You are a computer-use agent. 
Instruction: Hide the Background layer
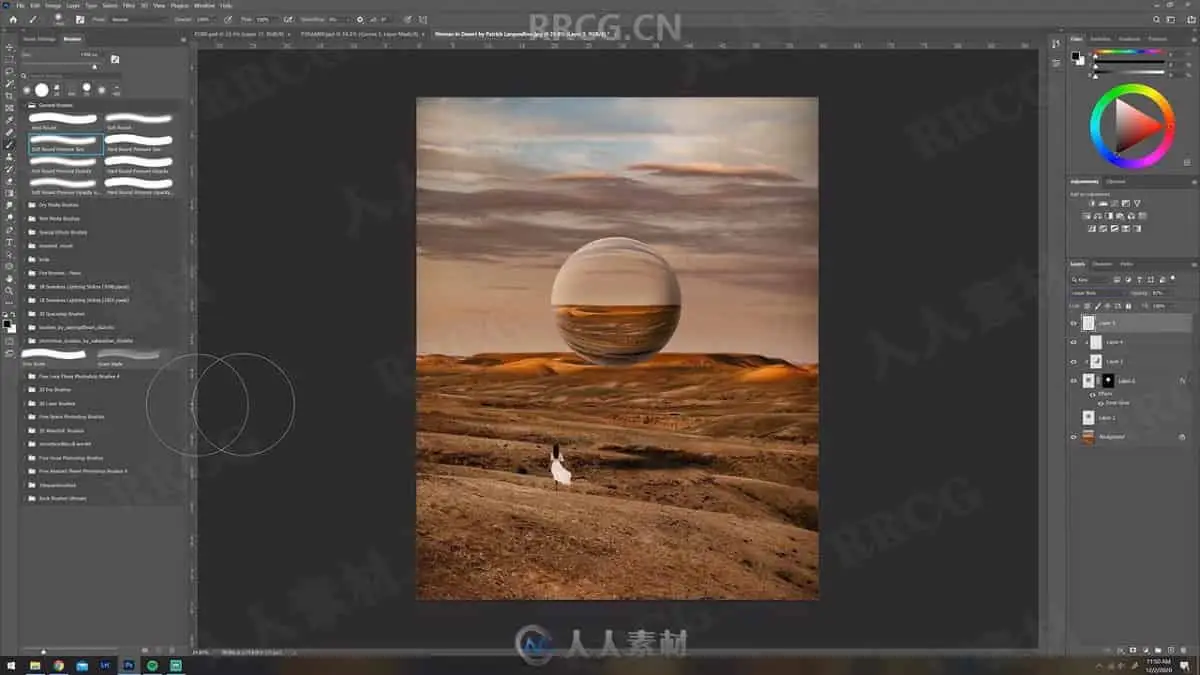pos(1074,437)
